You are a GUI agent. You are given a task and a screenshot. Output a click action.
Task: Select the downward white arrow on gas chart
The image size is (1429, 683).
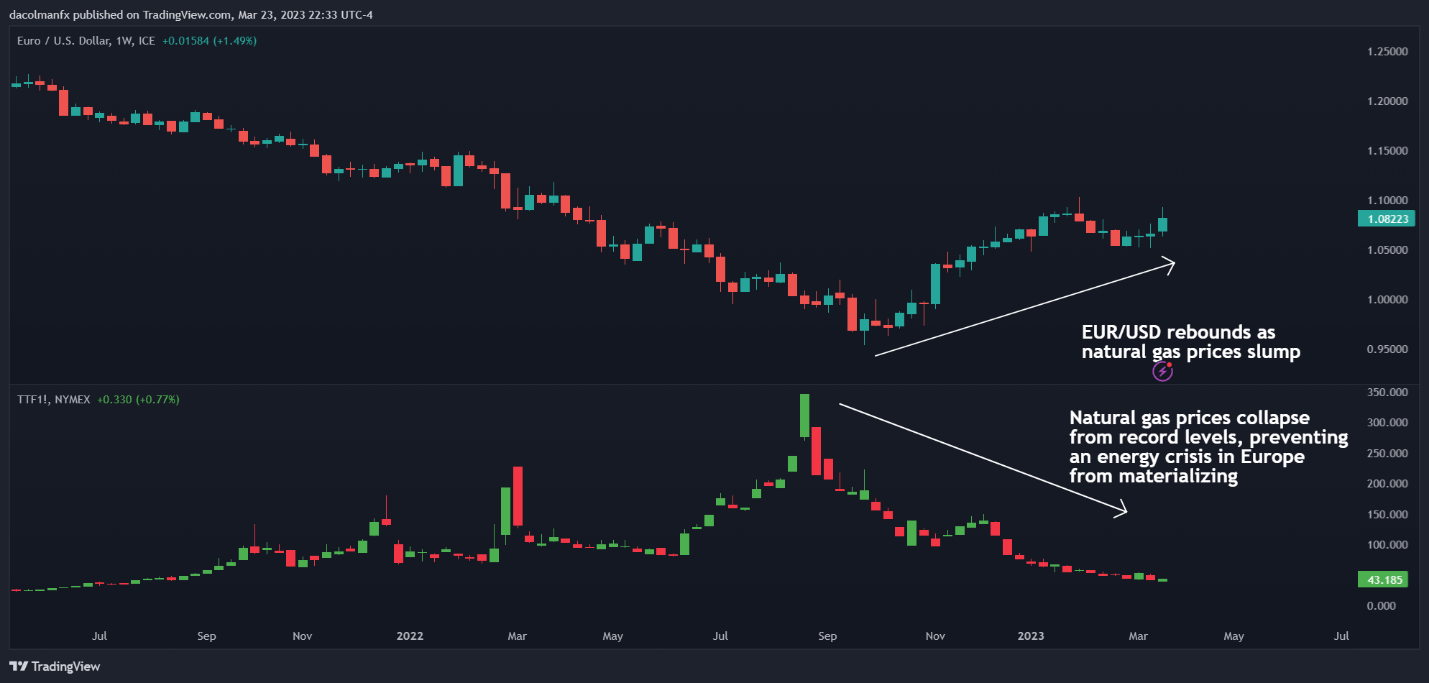982,459
